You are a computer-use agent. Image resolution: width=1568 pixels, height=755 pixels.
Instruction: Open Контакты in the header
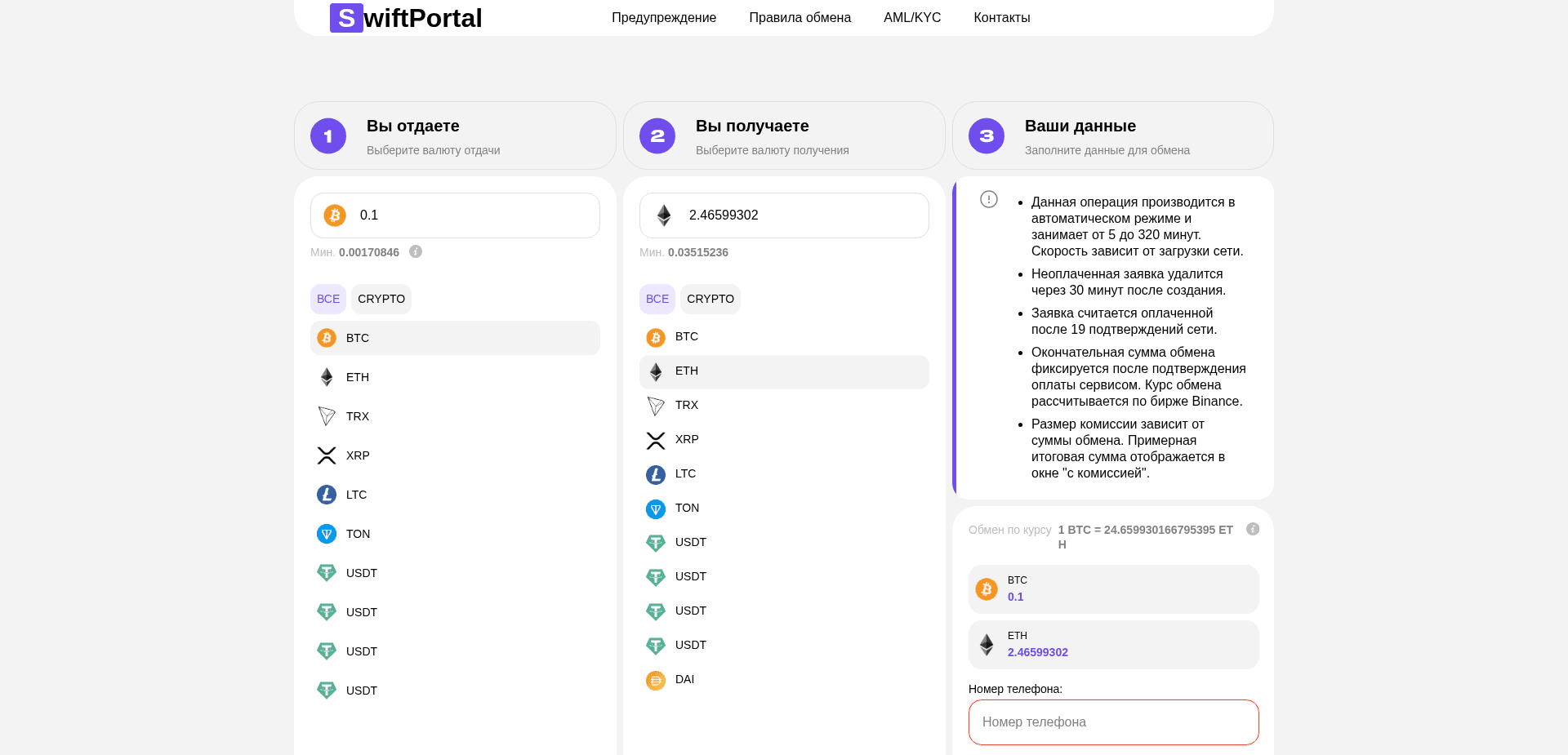point(1001,18)
